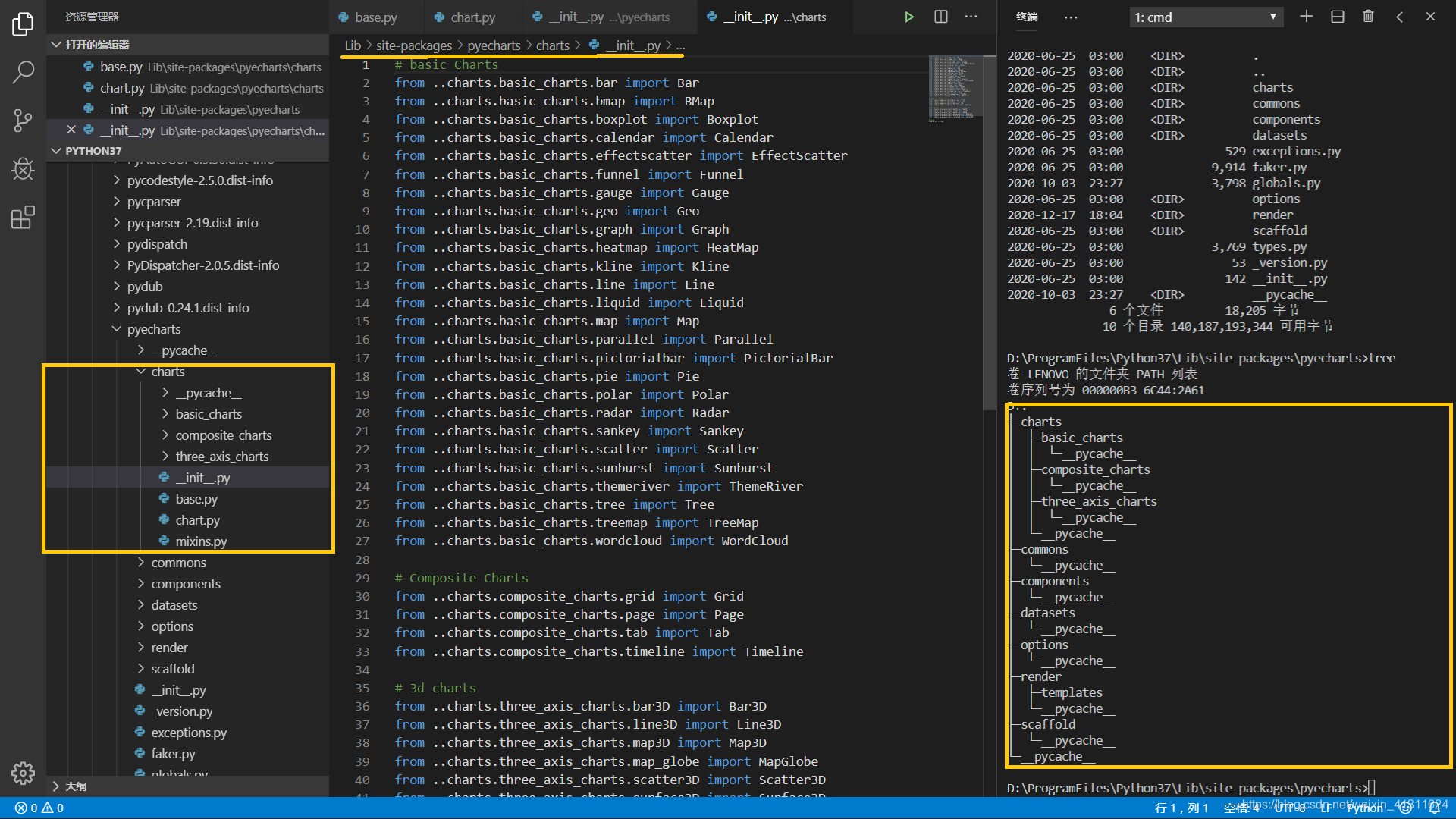Kill the terminal with trash icon

coord(1368,17)
